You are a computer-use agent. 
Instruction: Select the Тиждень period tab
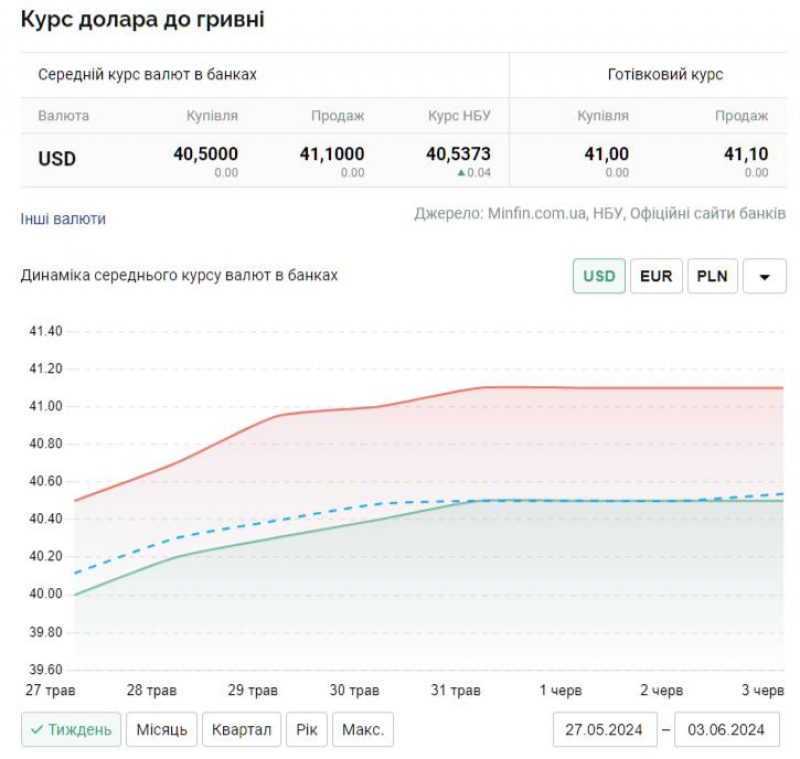pyautogui.click(x=71, y=730)
